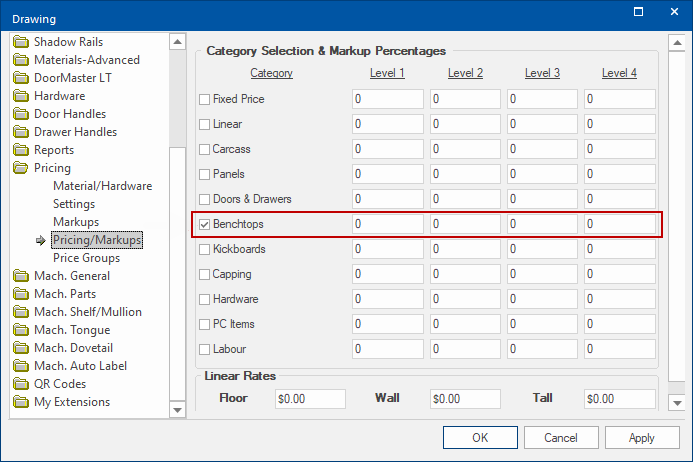693x462 pixels.
Task: Maximize the Drawing dialog window
Action: 638,12
